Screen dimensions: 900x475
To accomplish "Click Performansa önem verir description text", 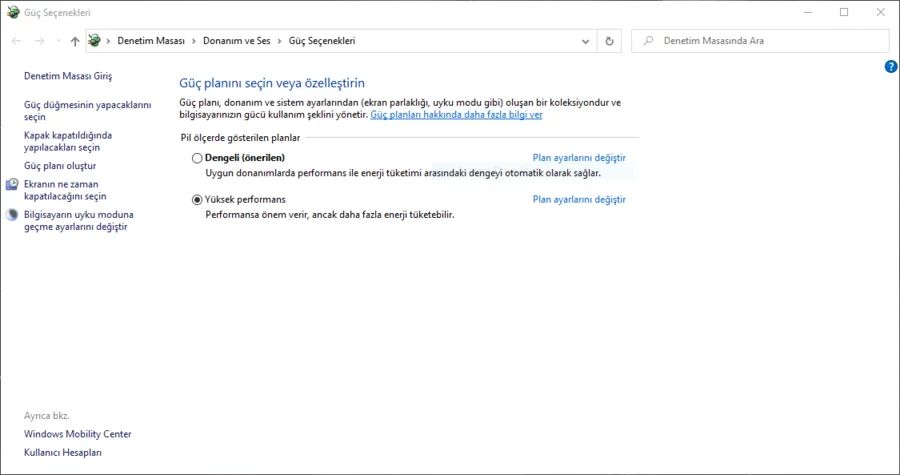I will click(x=330, y=215).
